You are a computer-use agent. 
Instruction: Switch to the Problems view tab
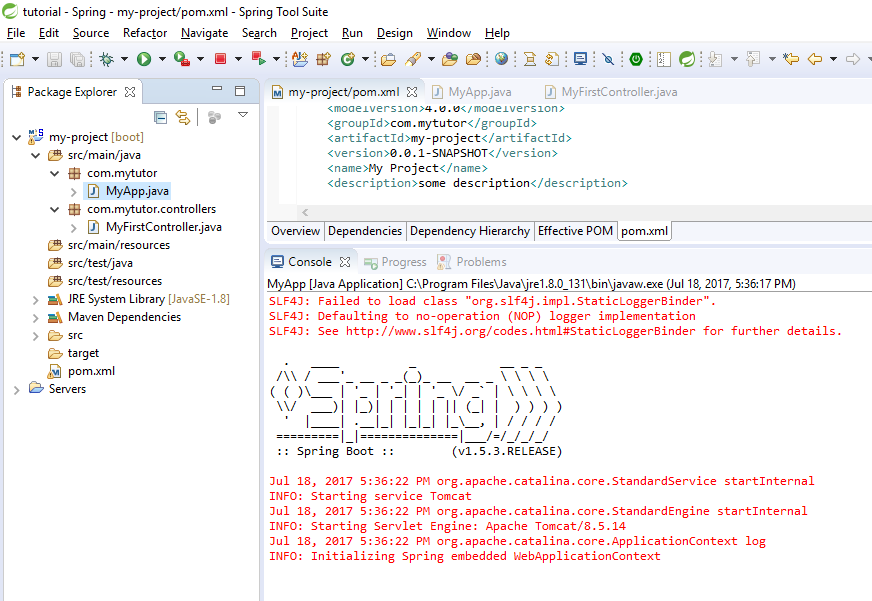[472, 262]
